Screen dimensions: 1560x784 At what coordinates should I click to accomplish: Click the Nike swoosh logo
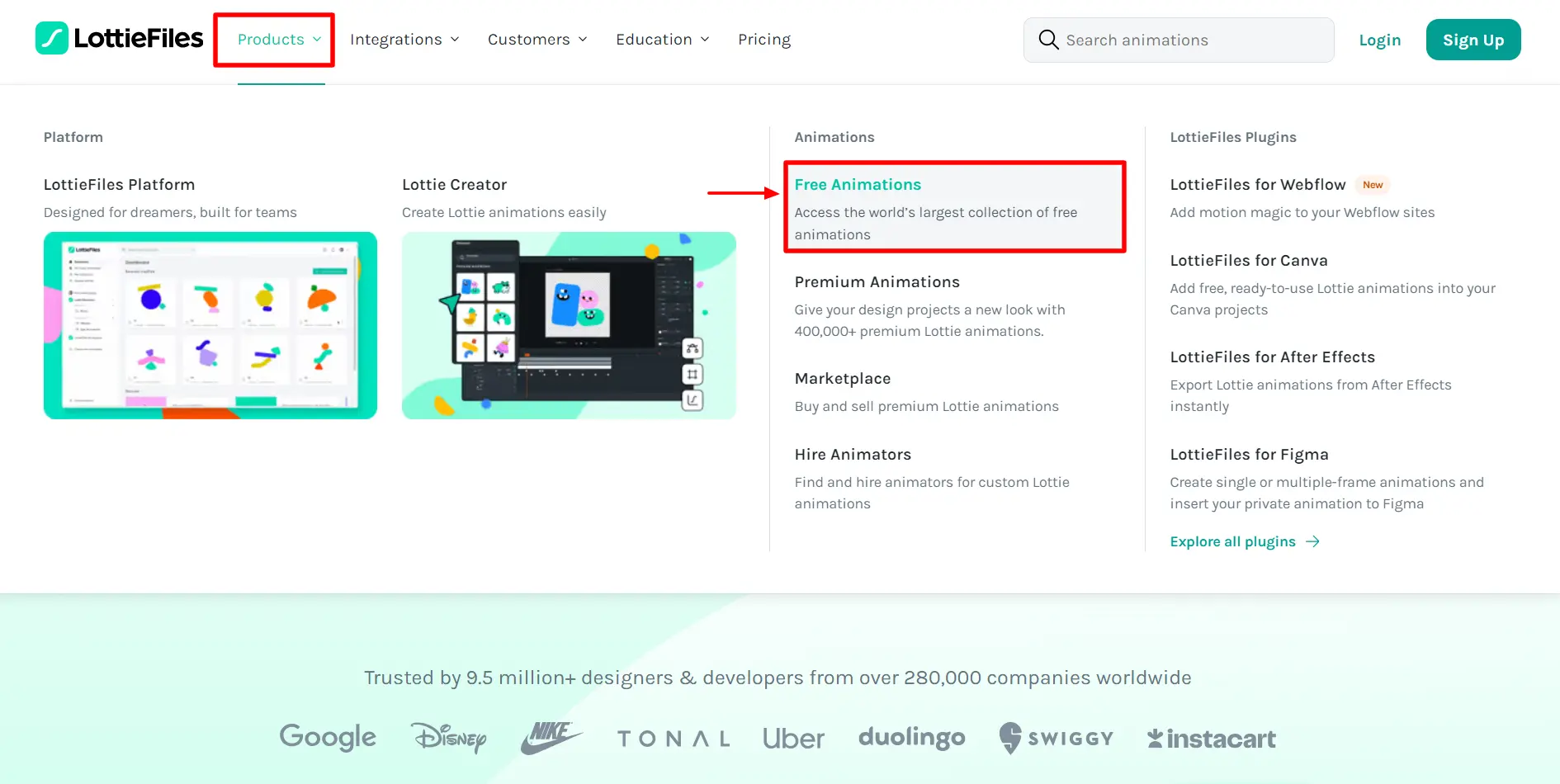[551, 737]
